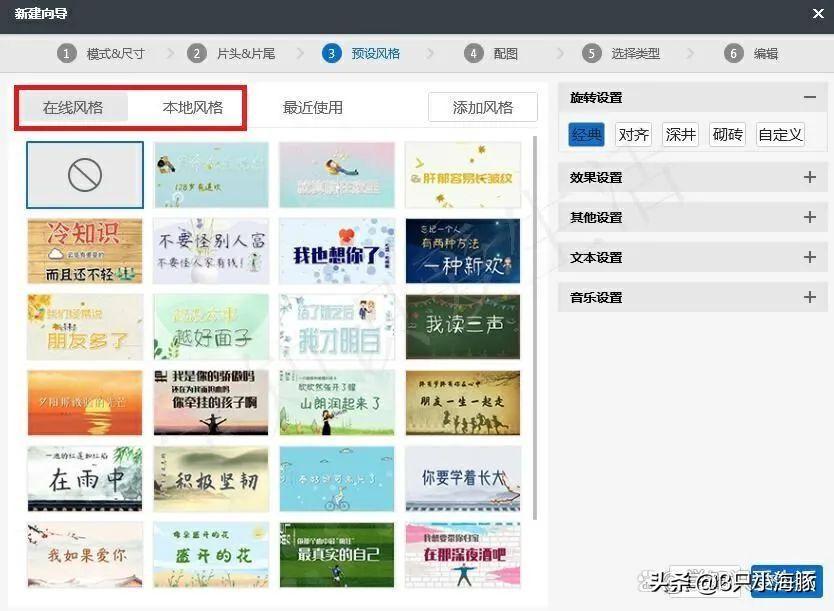
Task: Choose the 一种新欢 style thumbnail
Action: [x=463, y=250]
